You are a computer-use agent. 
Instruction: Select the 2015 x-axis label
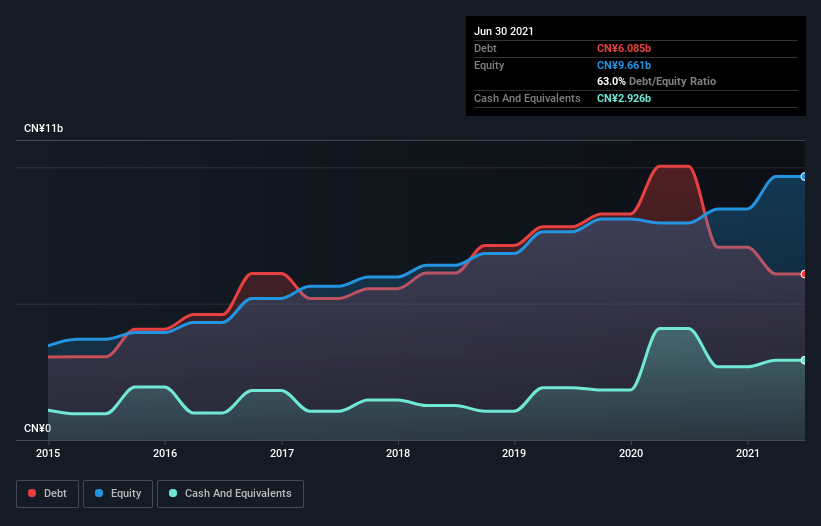[48, 453]
